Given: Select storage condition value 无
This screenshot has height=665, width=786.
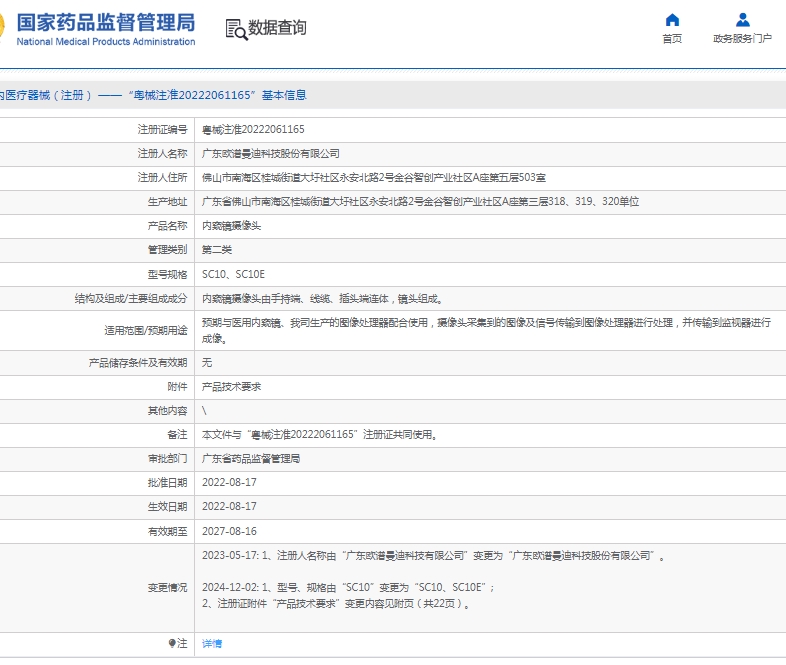Looking at the screenshot, I should point(207,362).
